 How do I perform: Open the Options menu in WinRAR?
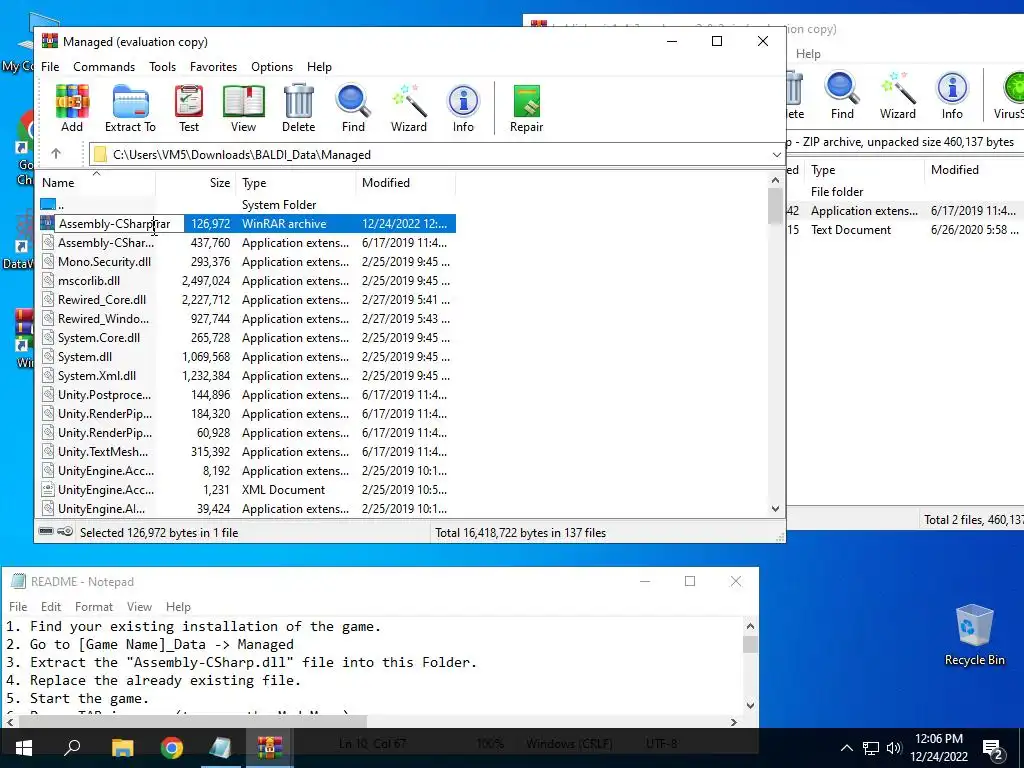(272, 67)
